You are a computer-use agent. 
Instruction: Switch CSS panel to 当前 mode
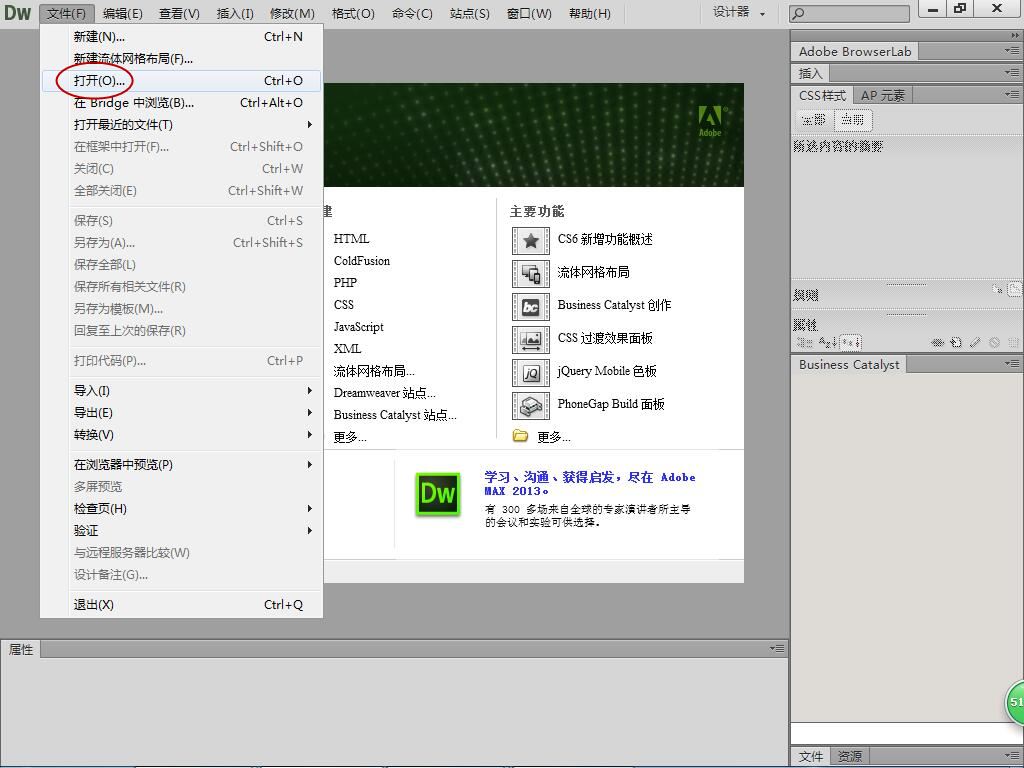click(x=852, y=120)
